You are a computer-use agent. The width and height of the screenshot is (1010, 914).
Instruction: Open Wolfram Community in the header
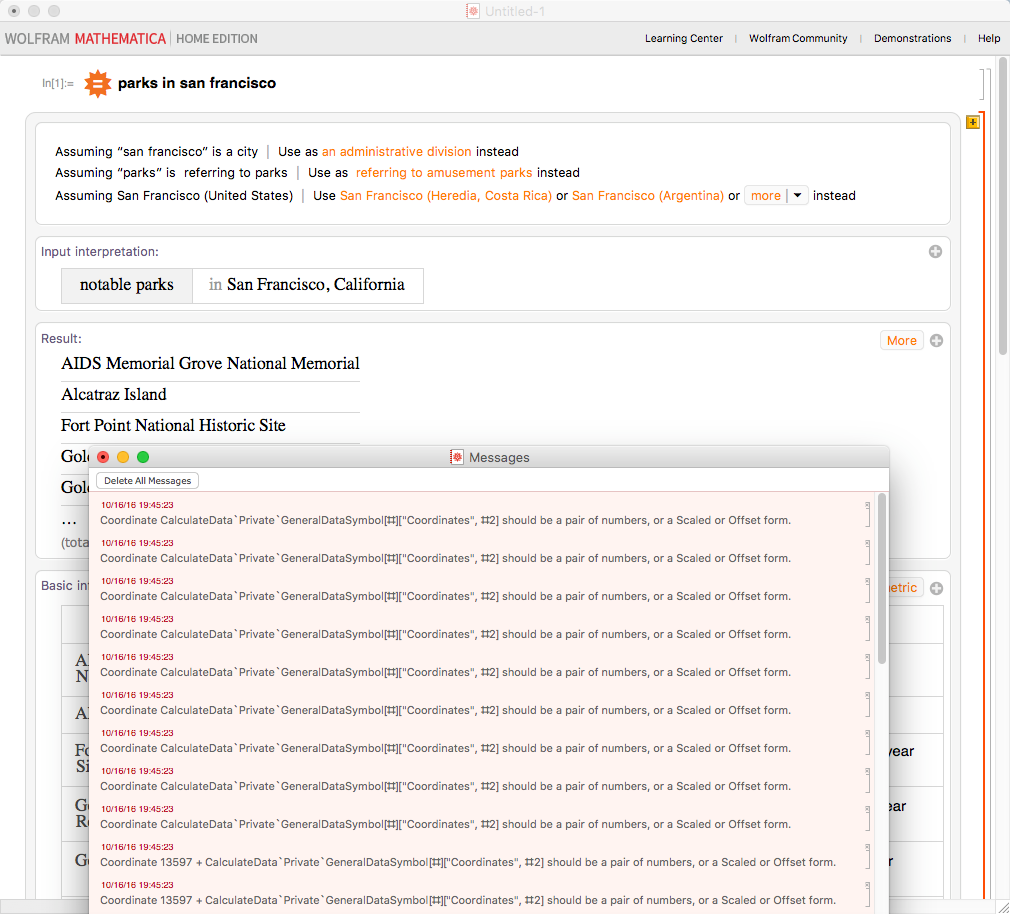tap(798, 39)
